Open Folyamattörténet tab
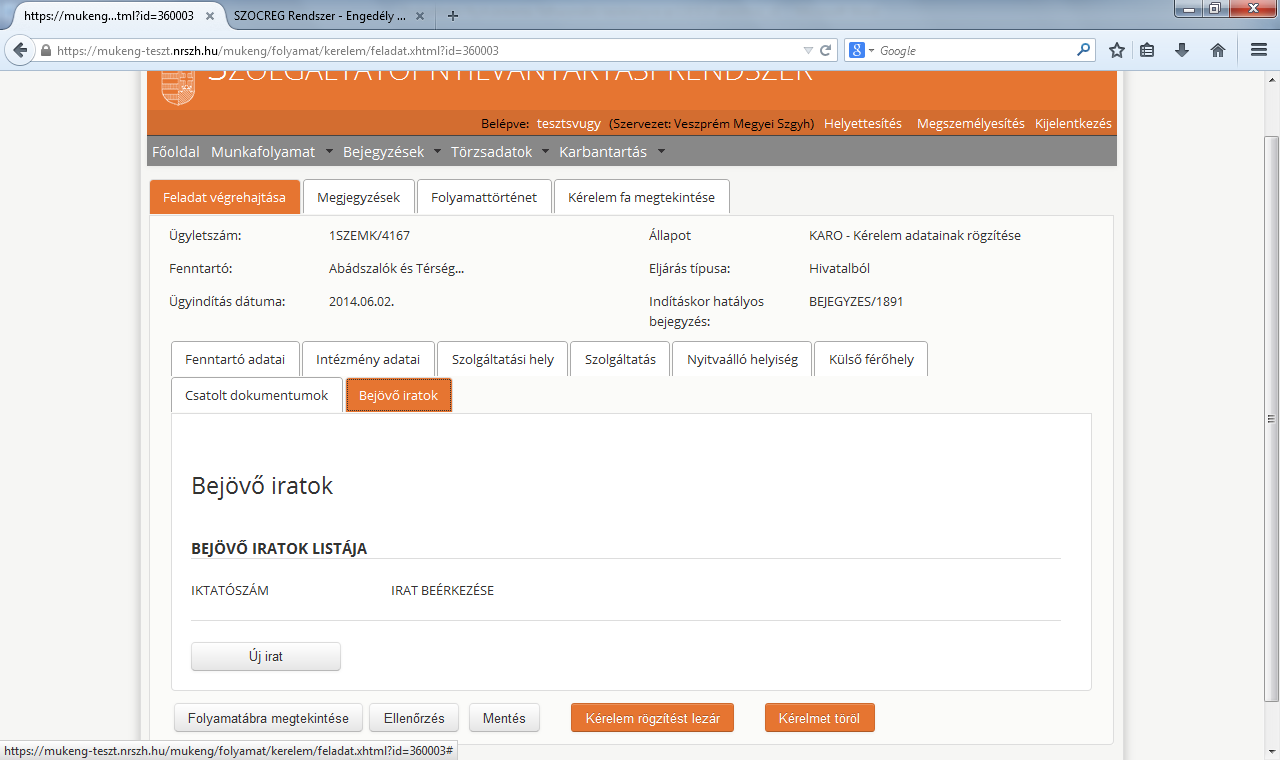 coord(484,197)
